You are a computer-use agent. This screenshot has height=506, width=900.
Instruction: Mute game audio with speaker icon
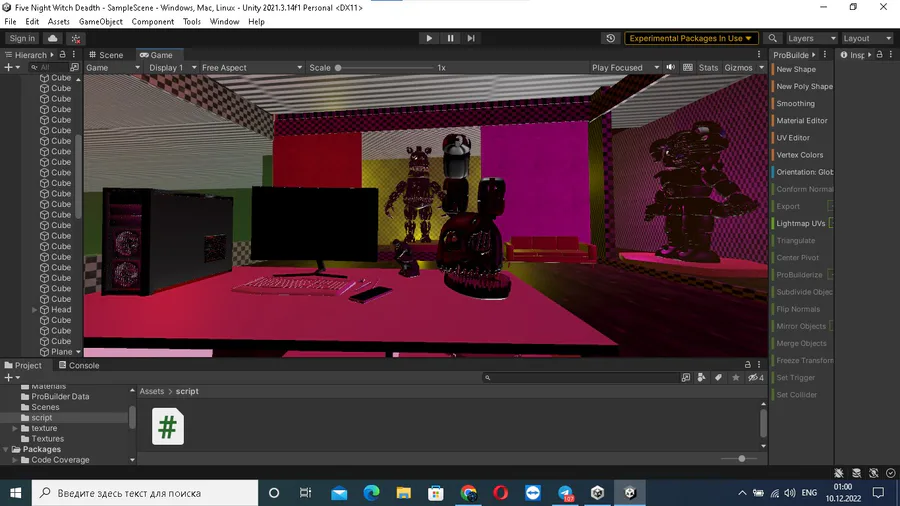point(670,67)
